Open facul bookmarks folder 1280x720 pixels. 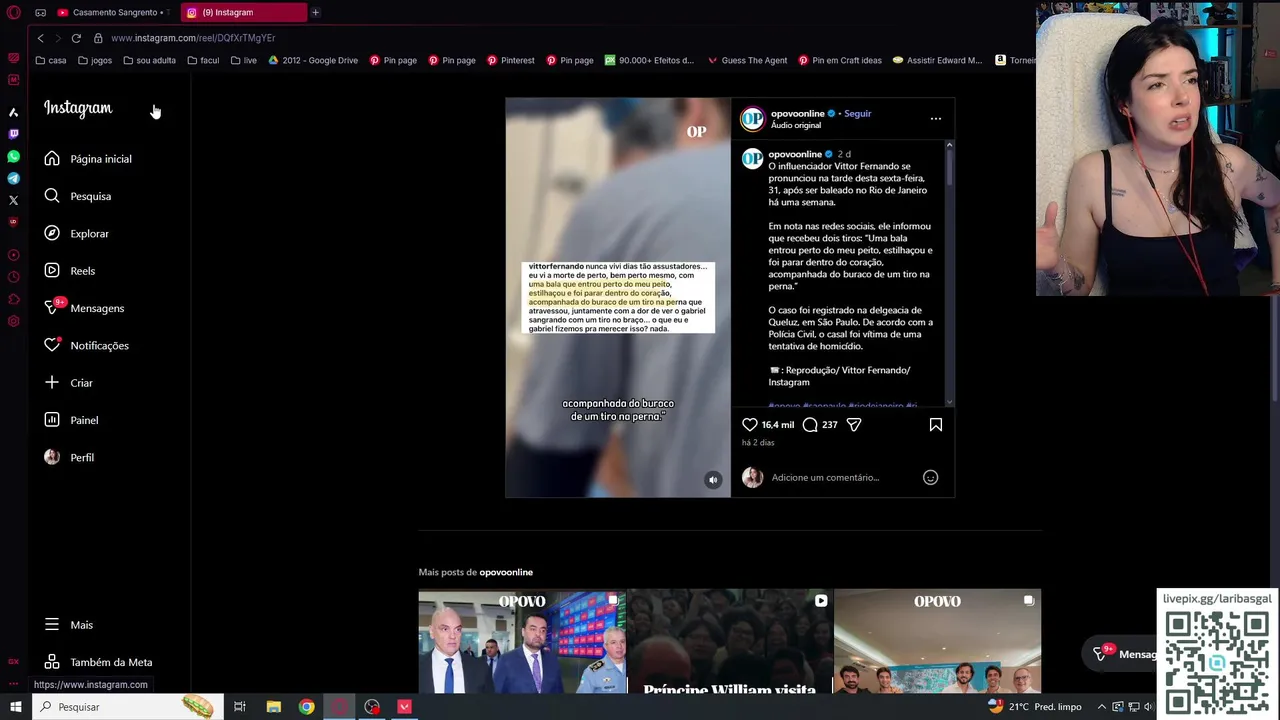(203, 60)
